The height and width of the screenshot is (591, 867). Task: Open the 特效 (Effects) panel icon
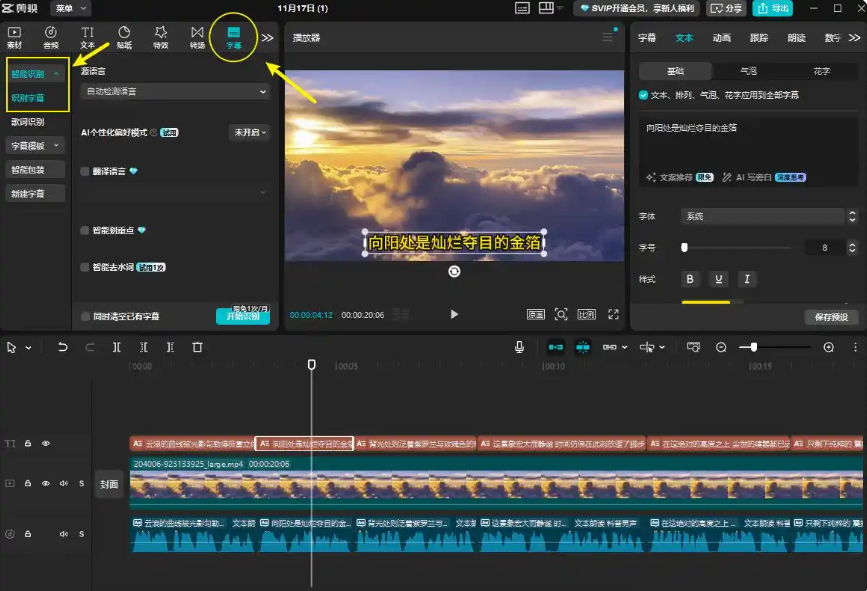161,37
